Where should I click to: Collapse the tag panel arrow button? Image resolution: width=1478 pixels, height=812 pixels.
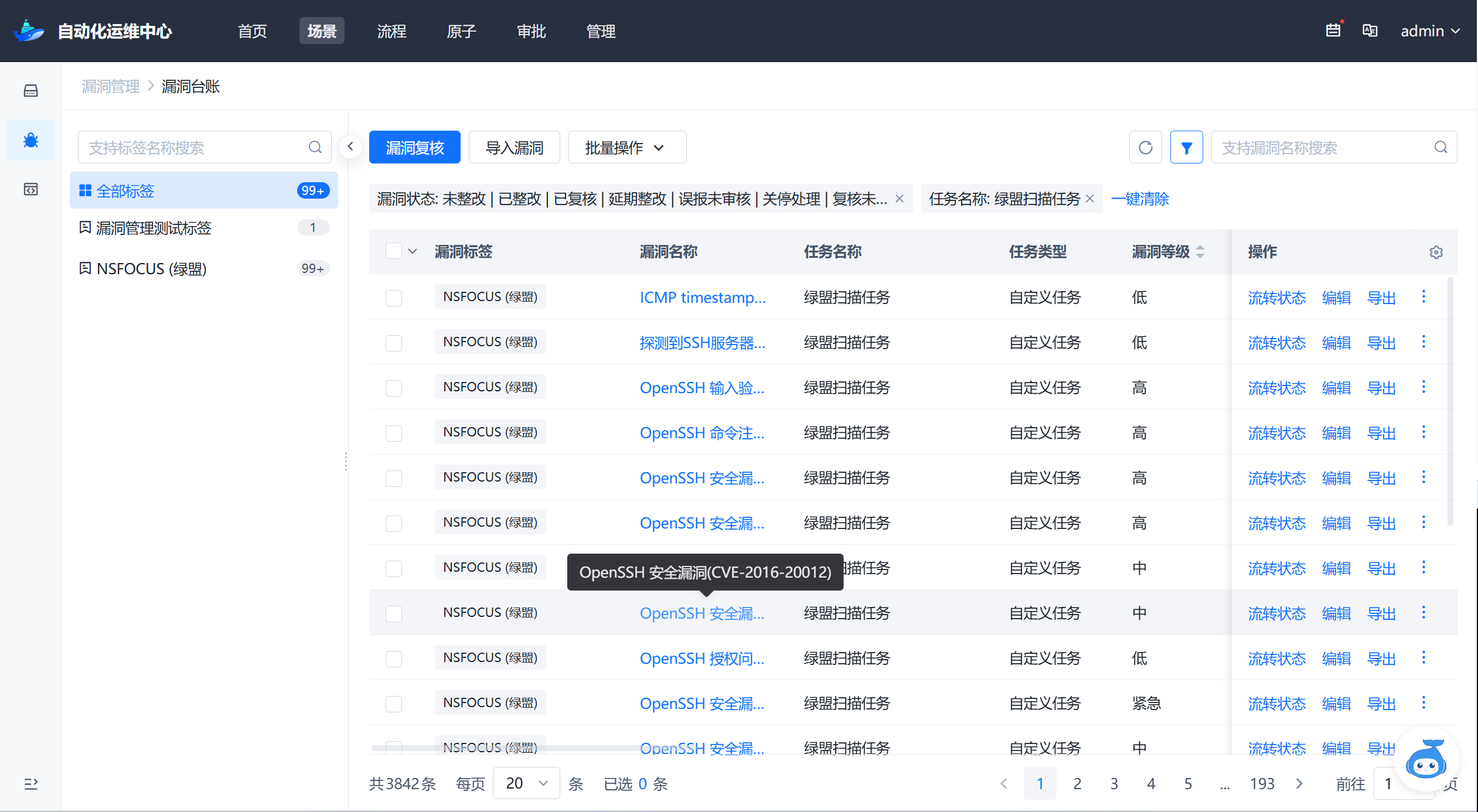[350, 146]
